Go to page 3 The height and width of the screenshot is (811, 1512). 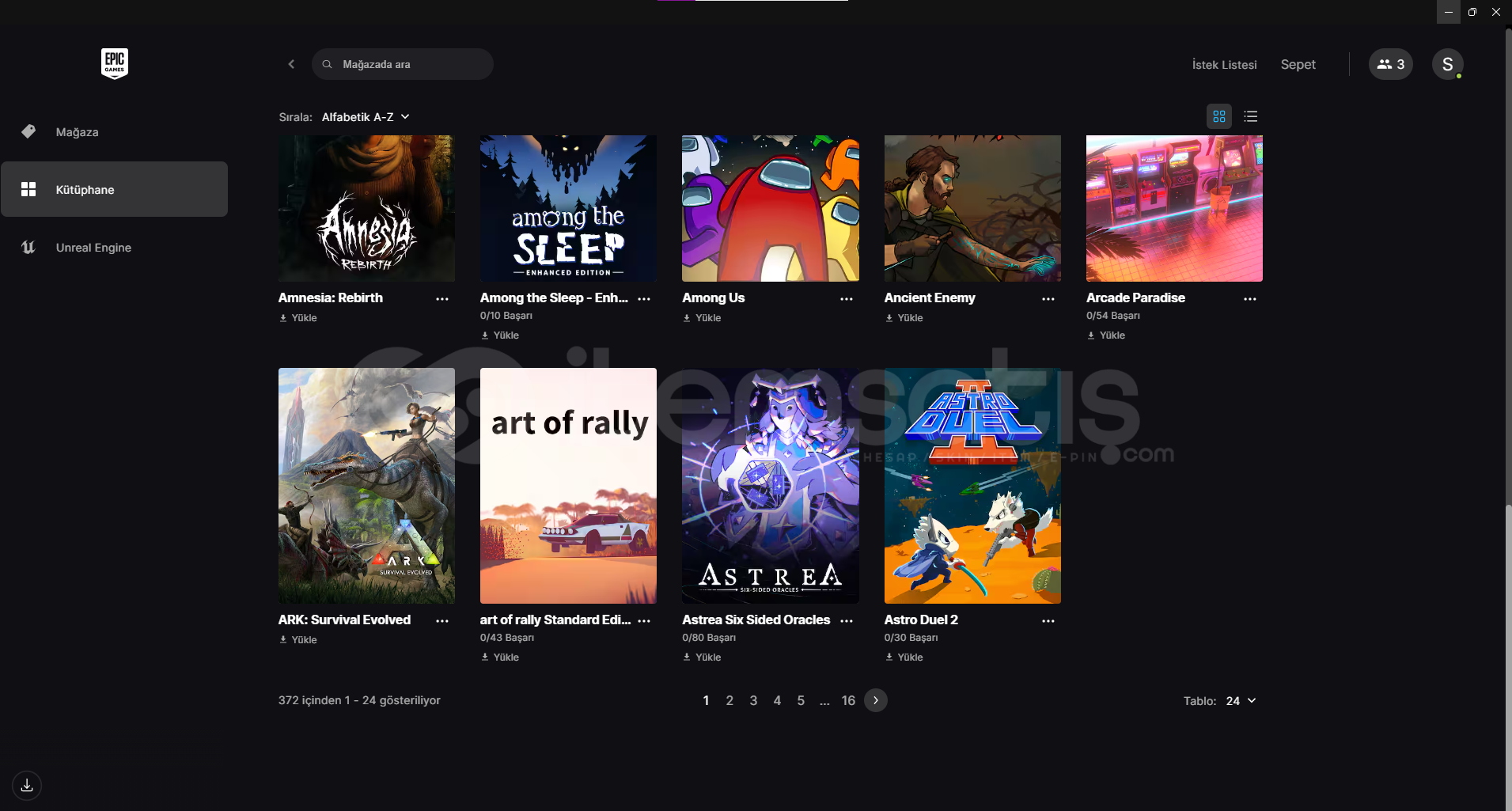753,700
